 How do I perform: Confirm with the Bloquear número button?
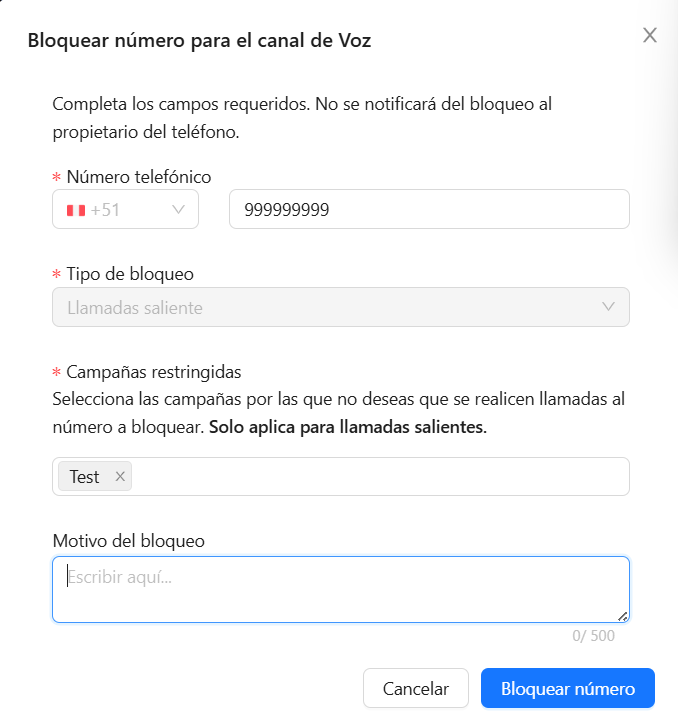pyautogui.click(x=567, y=689)
